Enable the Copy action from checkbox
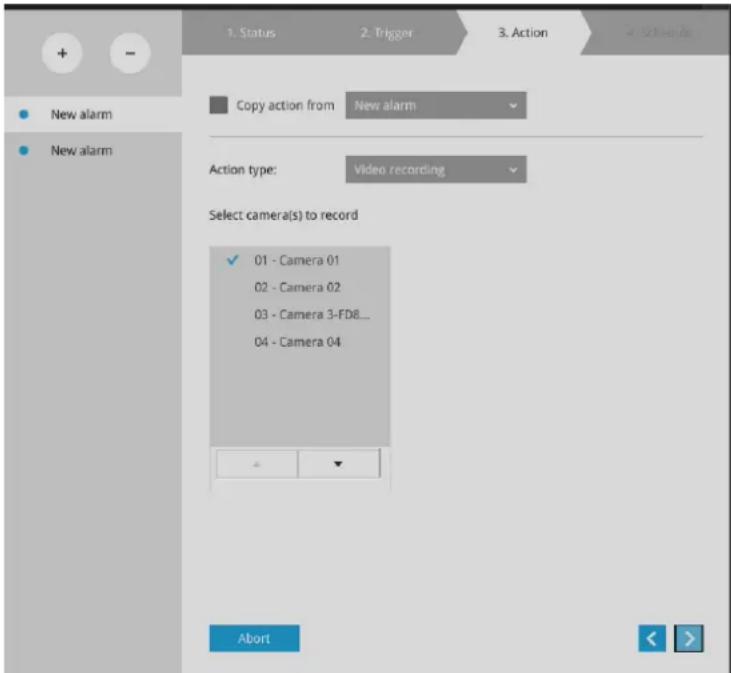 (x=218, y=105)
